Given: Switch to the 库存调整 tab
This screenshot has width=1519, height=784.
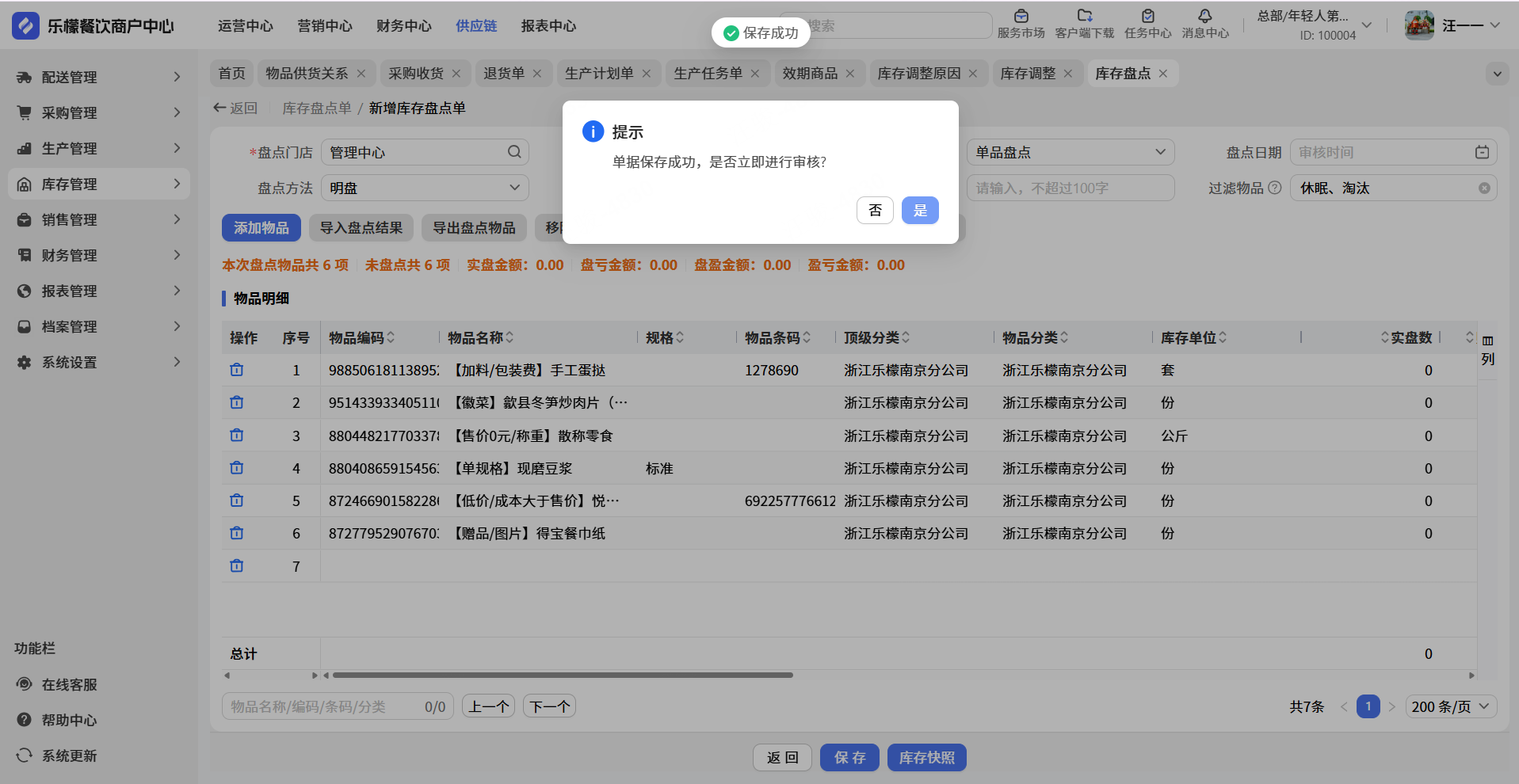Looking at the screenshot, I should click(1027, 74).
